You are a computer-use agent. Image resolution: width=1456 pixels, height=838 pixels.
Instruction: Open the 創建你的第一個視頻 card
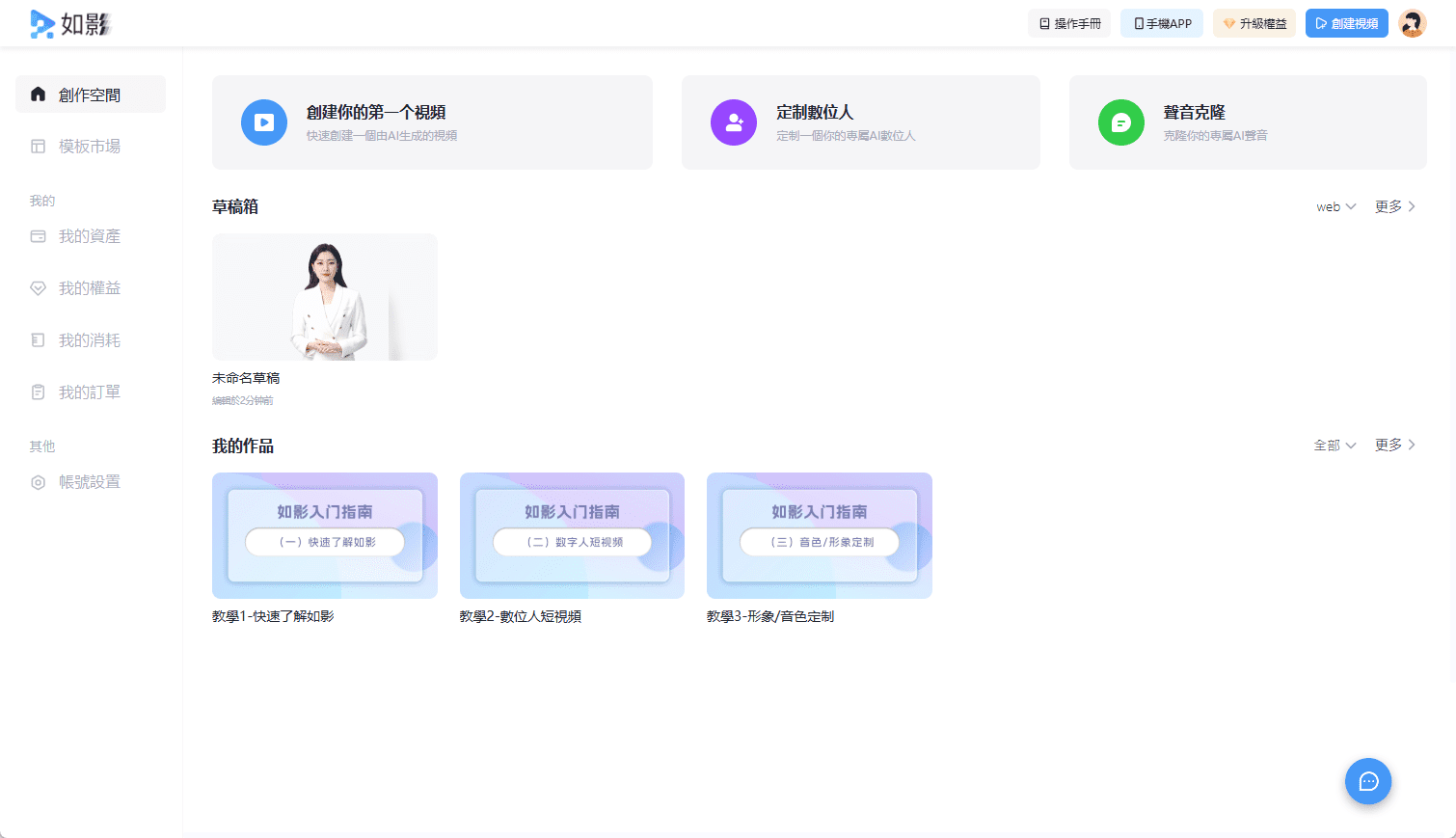tap(432, 122)
